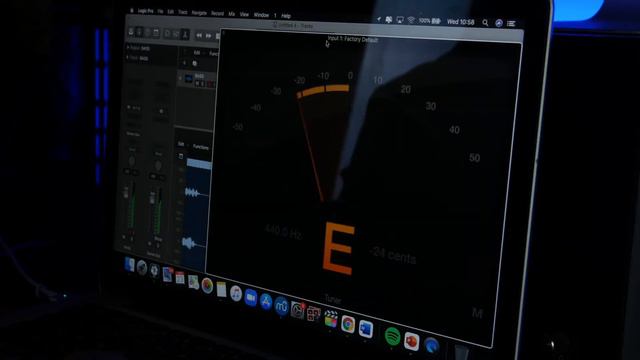
Task: Click the add track plus button
Action: coord(184,63)
